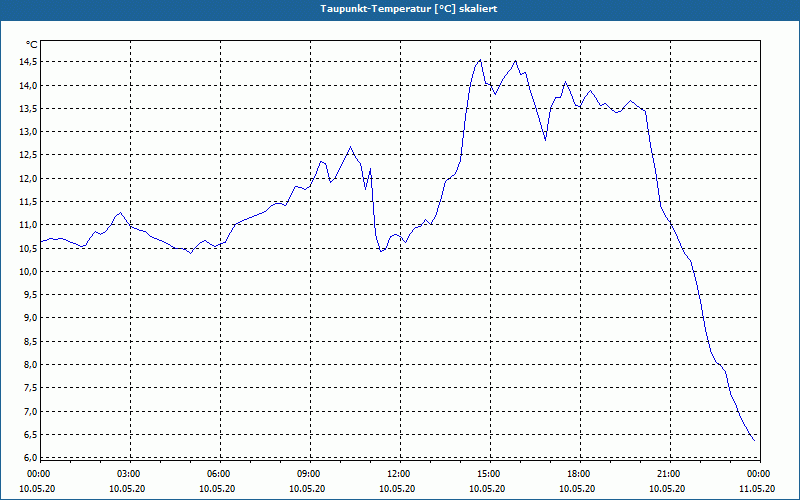Click the '6,0' y-axis label

point(30,457)
